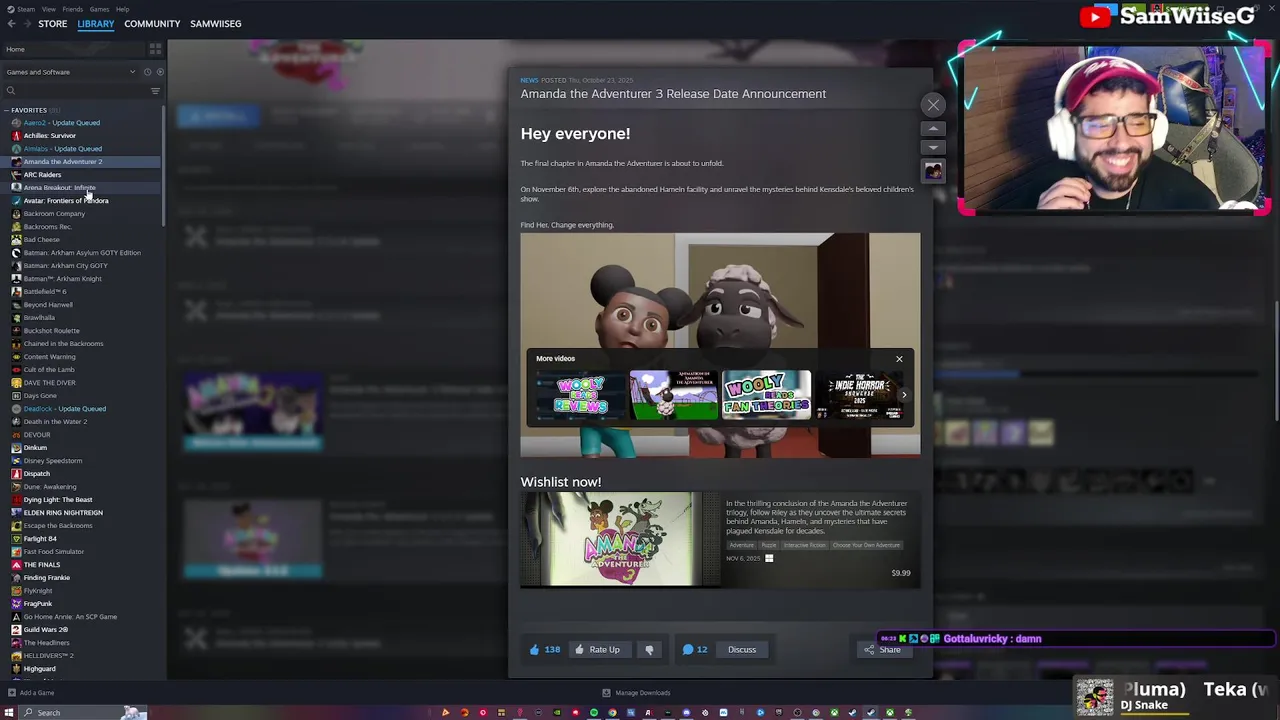Click the Share button
Viewport: 1280px width, 720px height.
click(883, 650)
